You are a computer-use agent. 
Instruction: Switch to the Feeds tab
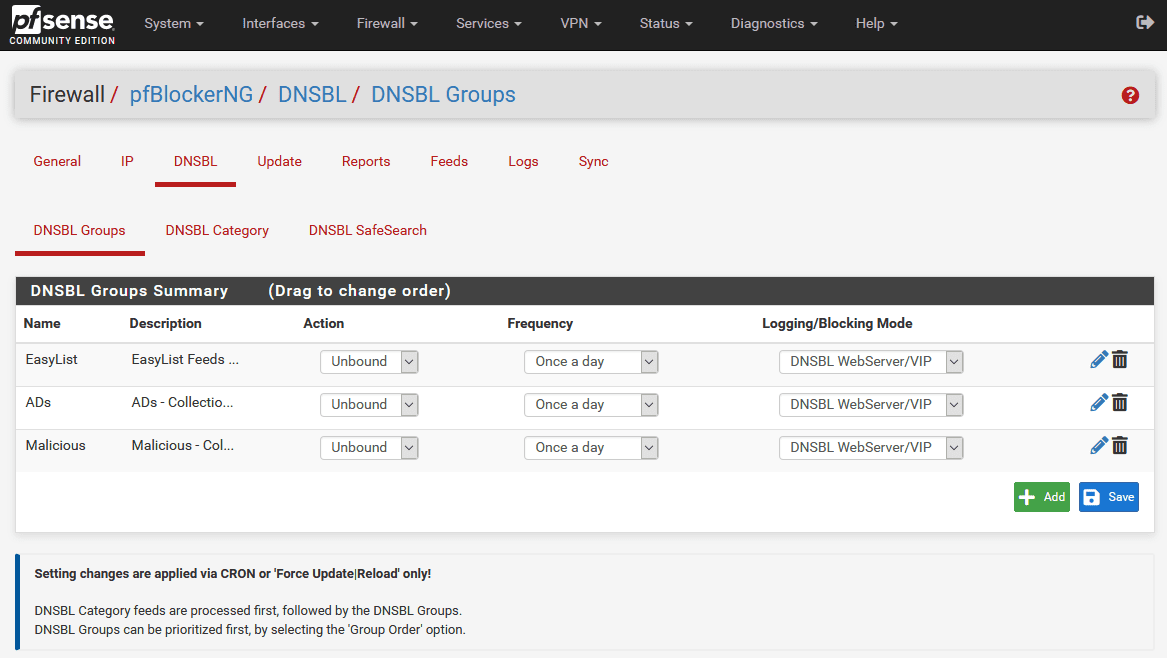click(x=450, y=162)
